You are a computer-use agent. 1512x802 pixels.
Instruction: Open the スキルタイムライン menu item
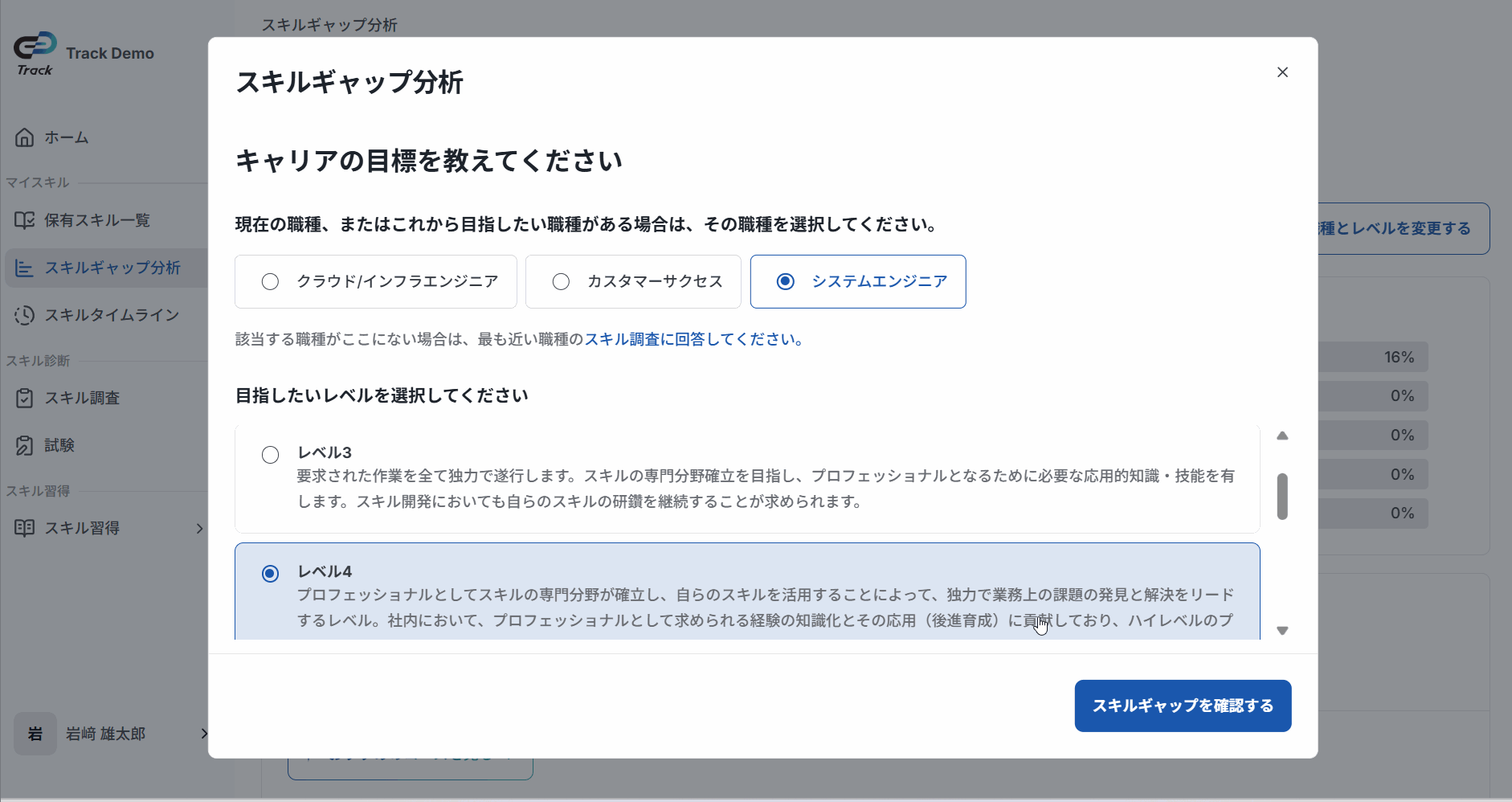pos(112,315)
